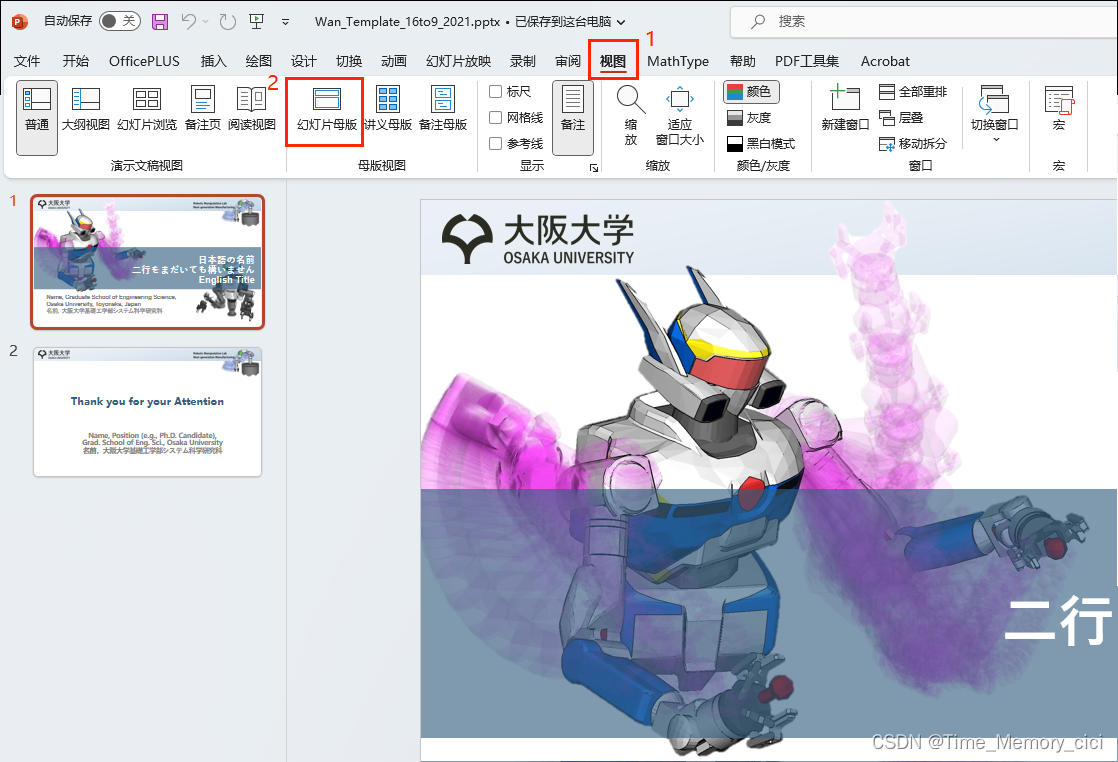Select slide 2 Thank you thumbnail
The height and width of the screenshot is (762, 1118).
pos(148,411)
